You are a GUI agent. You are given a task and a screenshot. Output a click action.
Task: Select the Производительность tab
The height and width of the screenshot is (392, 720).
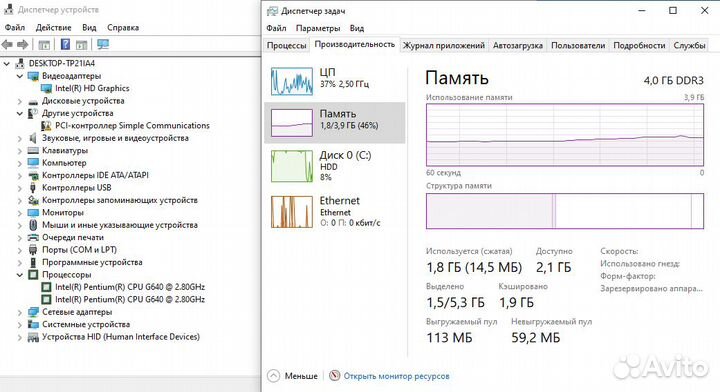click(354, 44)
